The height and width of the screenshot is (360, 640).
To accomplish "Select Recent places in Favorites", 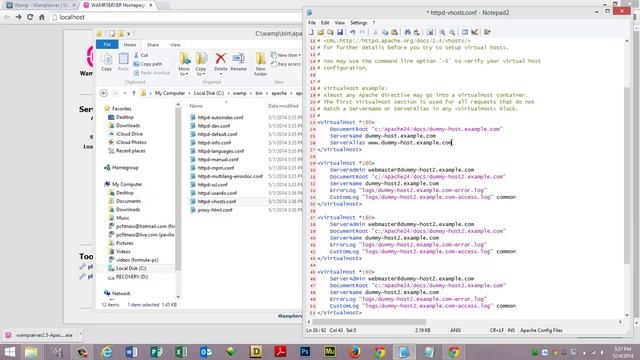I will point(130,151).
